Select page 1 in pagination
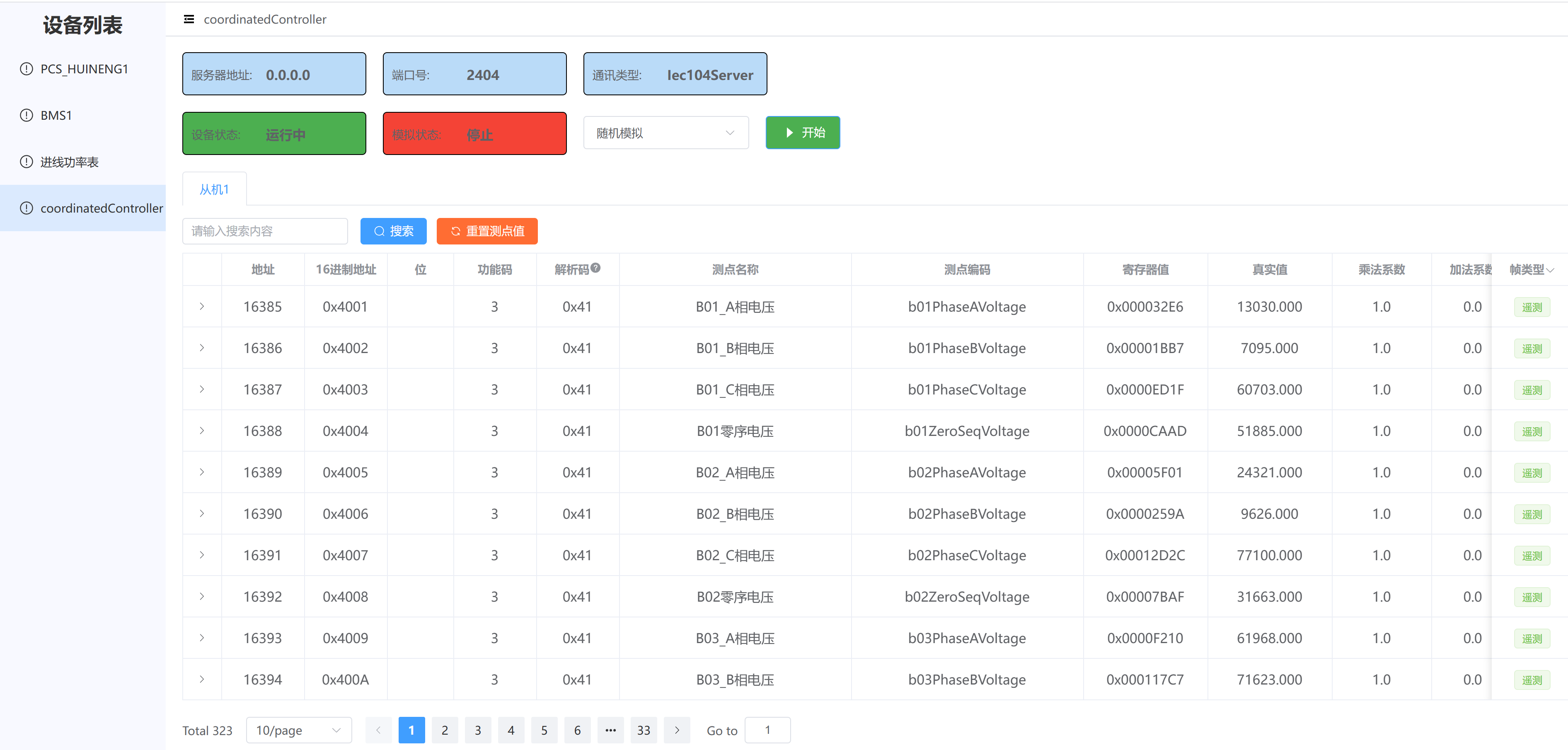Image resolution: width=1568 pixels, height=750 pixels. click(411, 730)
